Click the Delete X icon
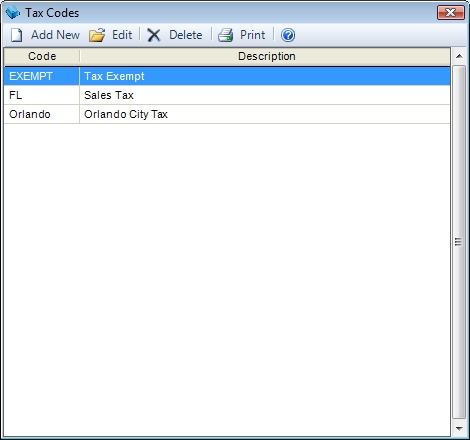The width and height of the screenshot is (470, 440). [154, 35]
